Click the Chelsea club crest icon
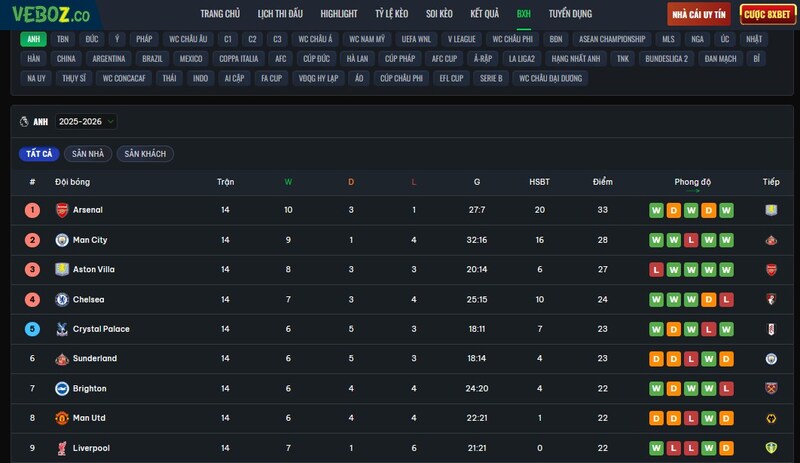Screen dimensions: 800x463 tap(62, 299)
